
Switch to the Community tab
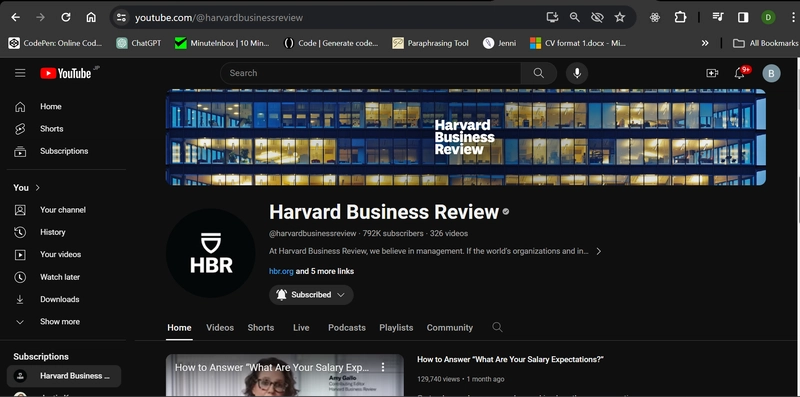[x=449, y=328]
